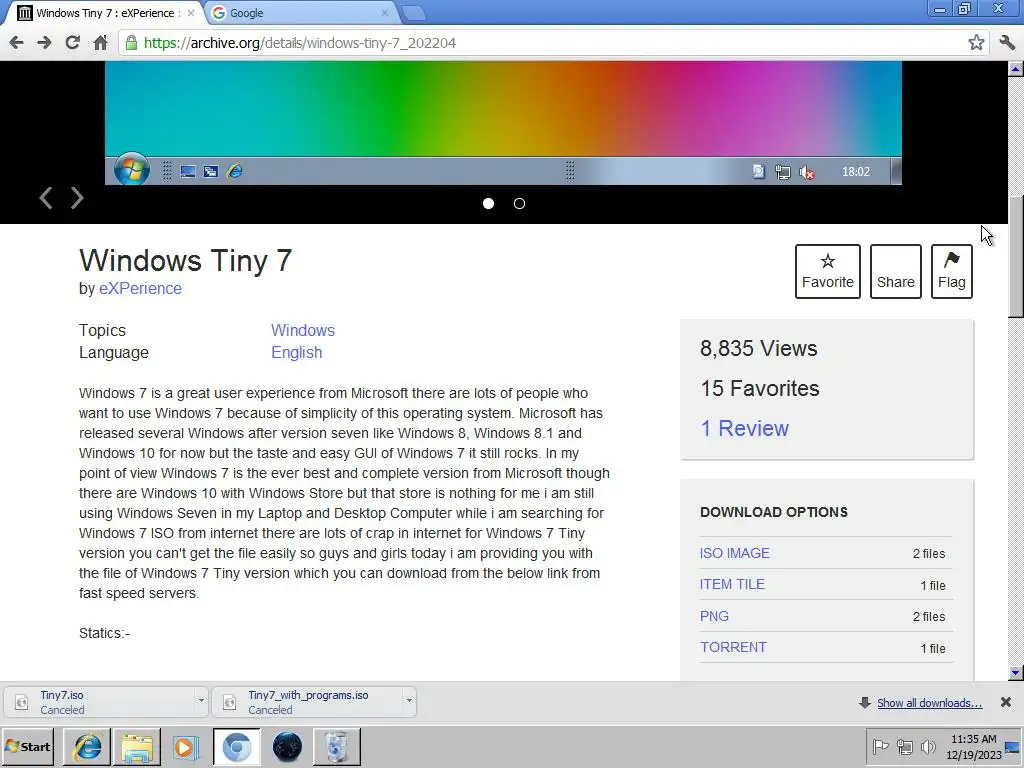Click the Windows Tiny 7 heading
Viewport: 1024px width, 768px height.
point(185,260)
